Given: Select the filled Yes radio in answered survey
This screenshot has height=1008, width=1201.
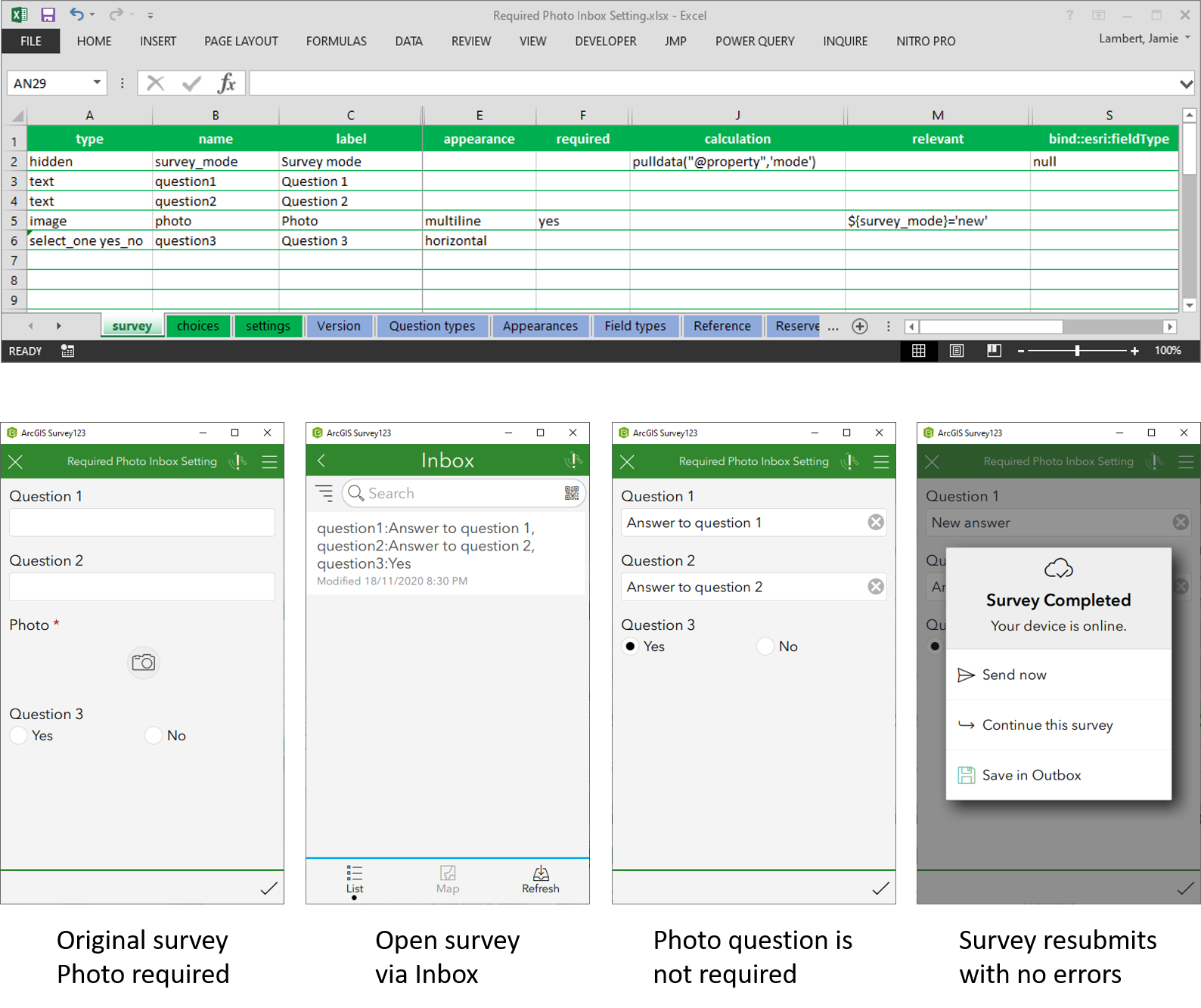Looking at the screenshot, I should pos(630,647).
